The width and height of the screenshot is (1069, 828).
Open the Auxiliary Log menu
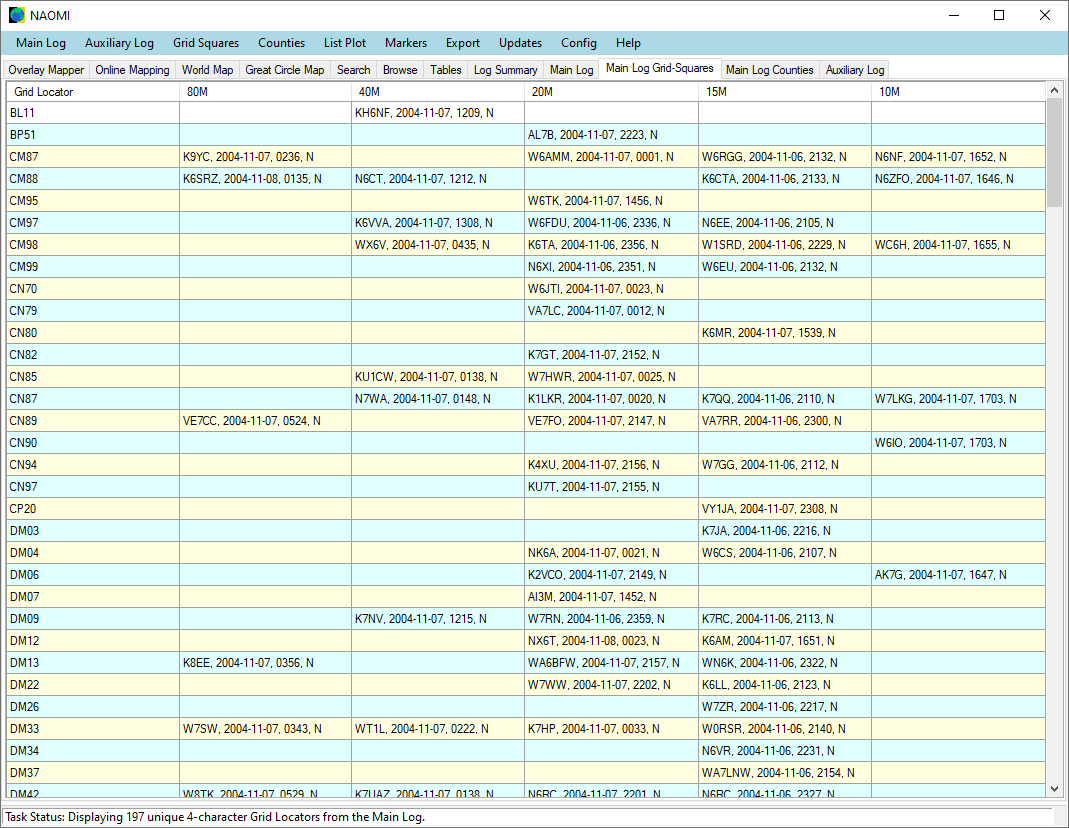[119, 43]
